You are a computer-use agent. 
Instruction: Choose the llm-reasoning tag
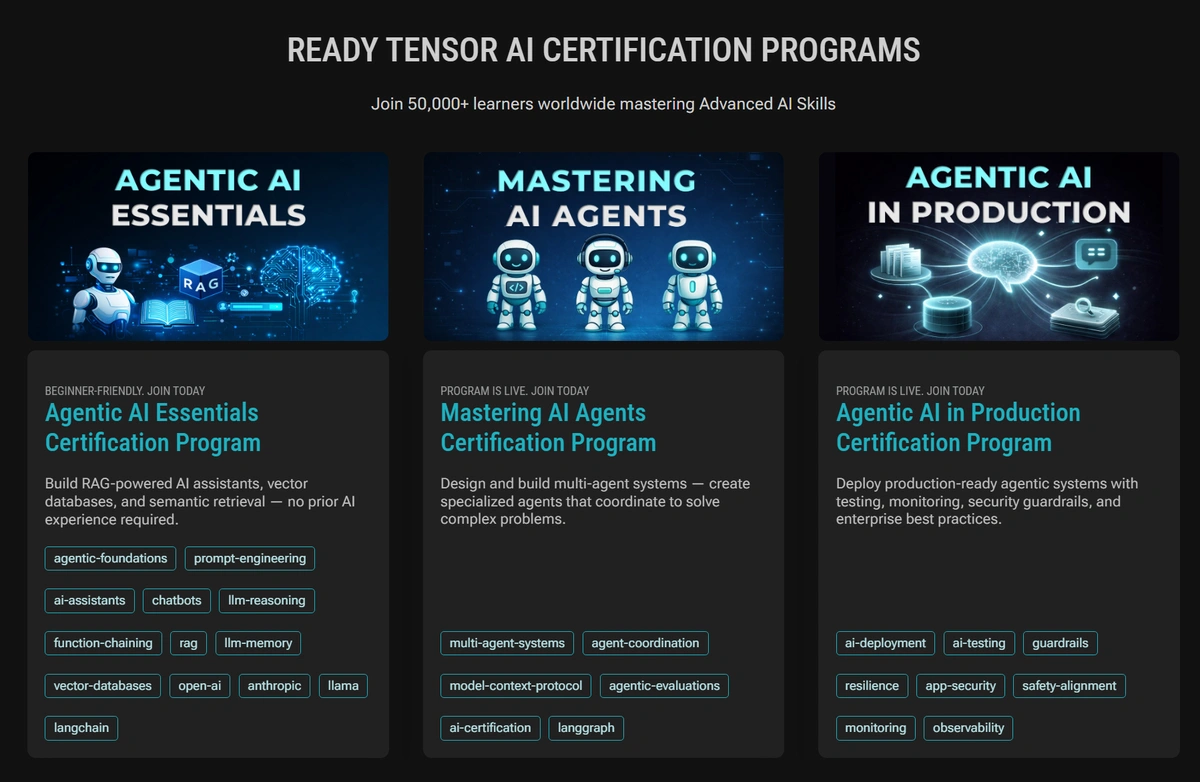coord(267,601)
